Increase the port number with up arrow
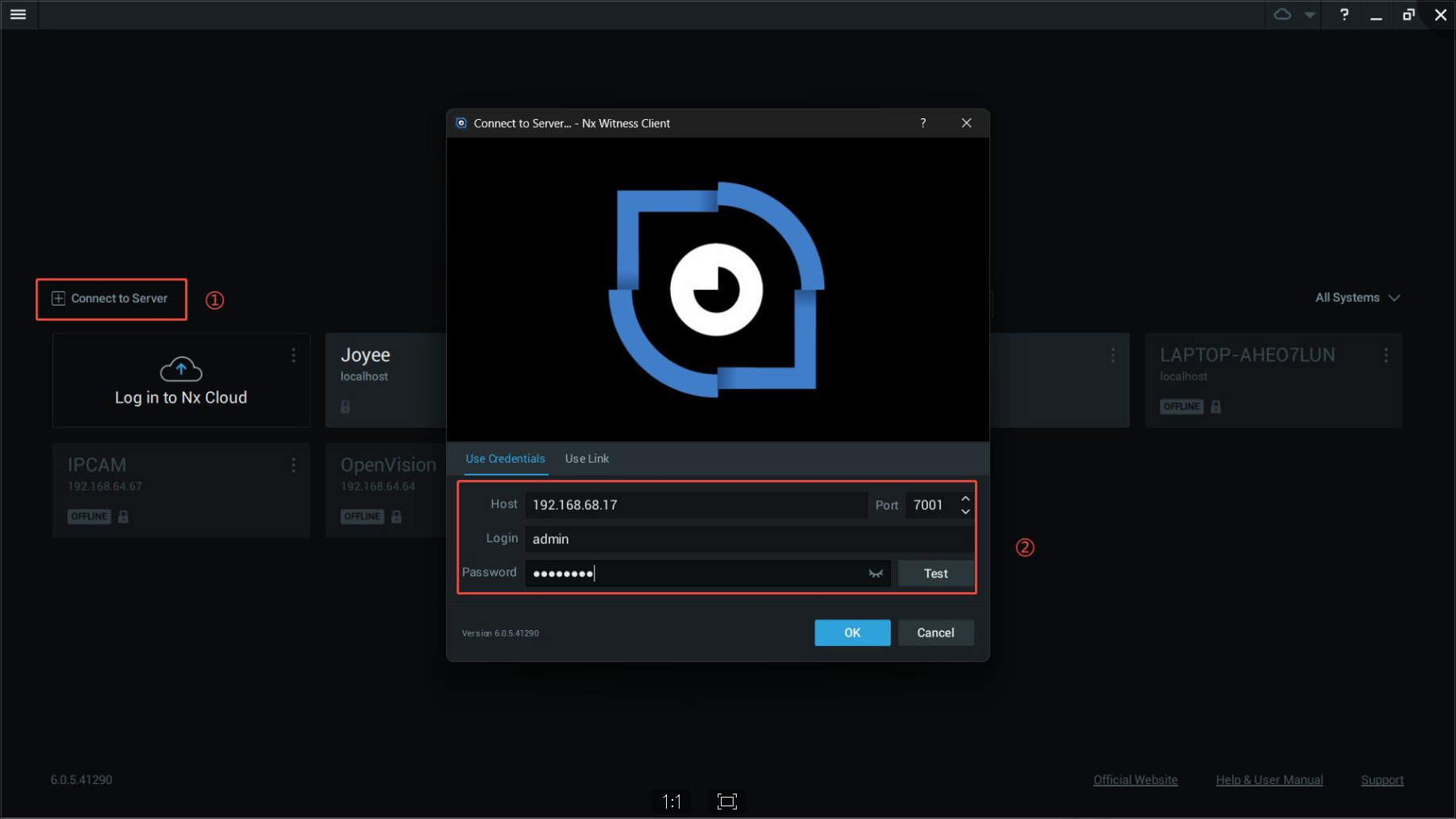 (965, 498)
